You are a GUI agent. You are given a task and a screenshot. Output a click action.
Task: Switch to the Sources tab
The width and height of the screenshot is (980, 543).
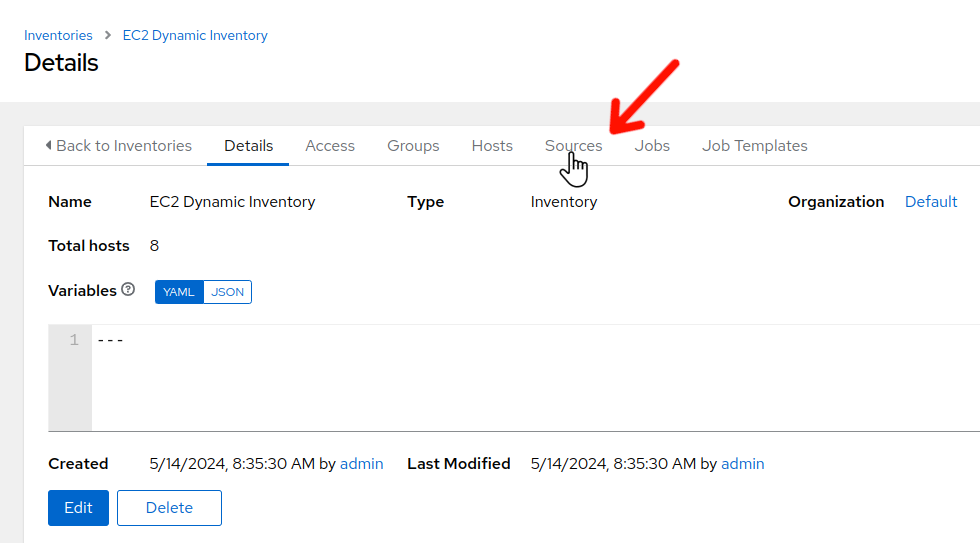point(573,146)
